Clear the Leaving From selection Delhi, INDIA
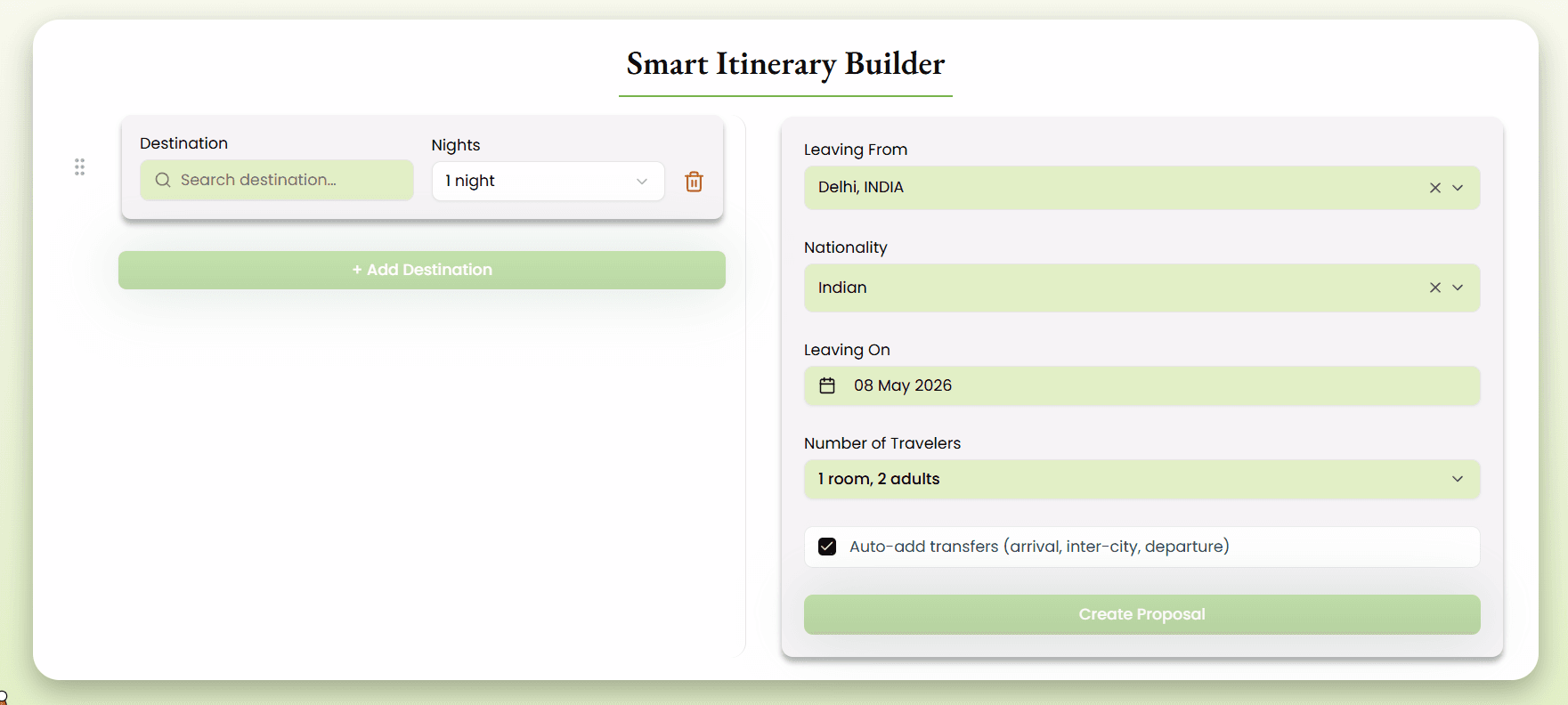Image resolution: width=1568 pixels, height=705 pixels. (x=1435, y=188)
